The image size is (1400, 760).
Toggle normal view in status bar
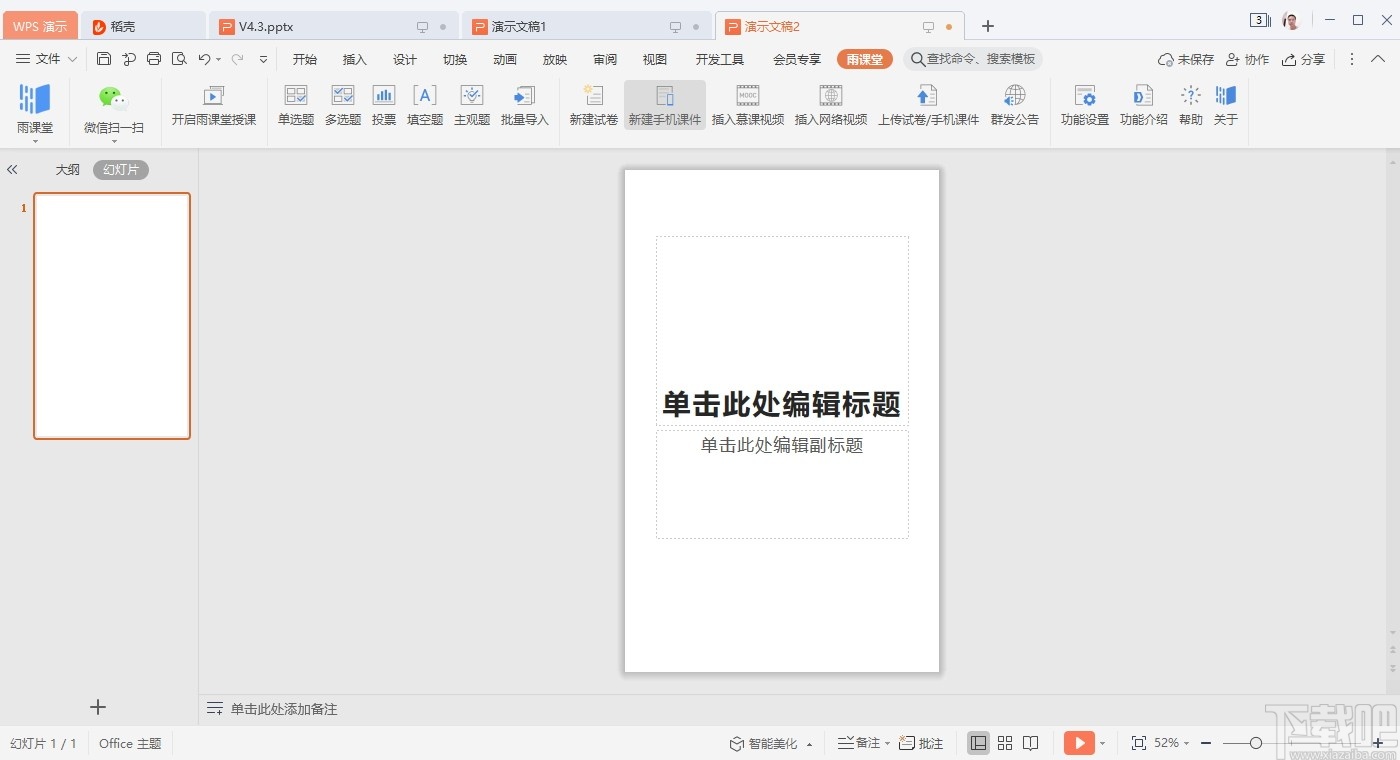pyautogui.click(x=979, y=743)
